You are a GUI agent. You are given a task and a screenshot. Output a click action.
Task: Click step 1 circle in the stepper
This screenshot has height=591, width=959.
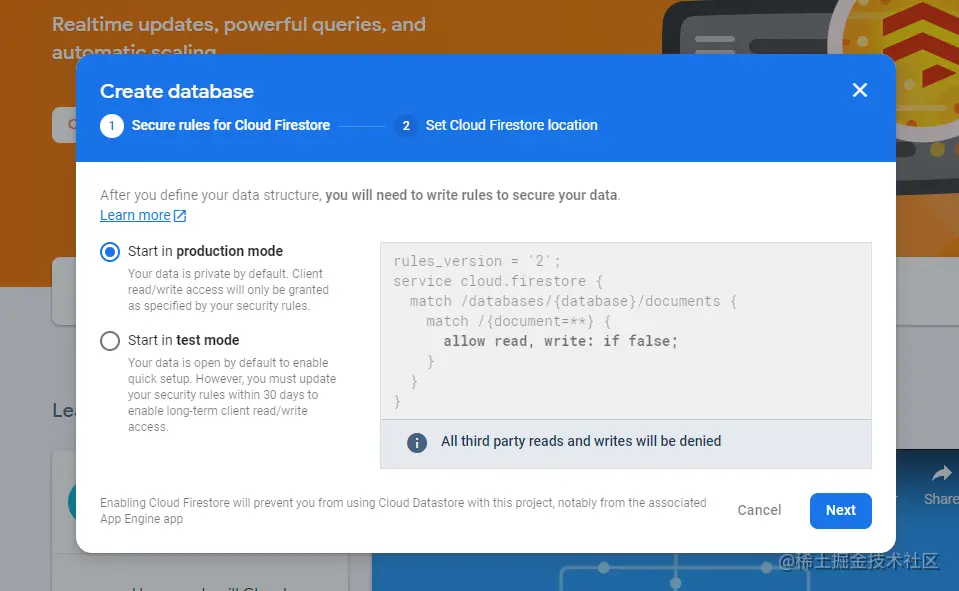pos(112,126)
